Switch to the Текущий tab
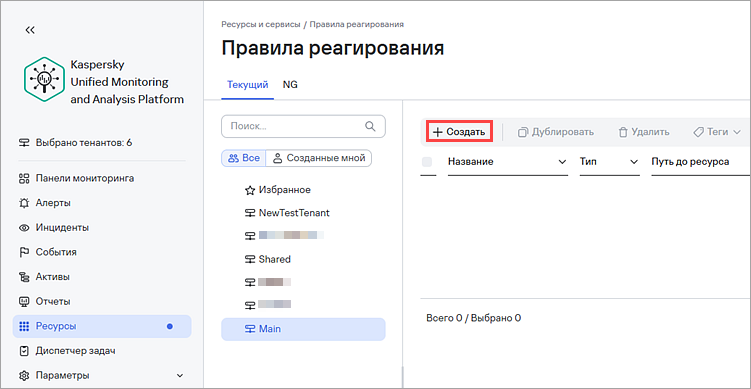This screenshot has width=751, height=389. pos(247,85)
